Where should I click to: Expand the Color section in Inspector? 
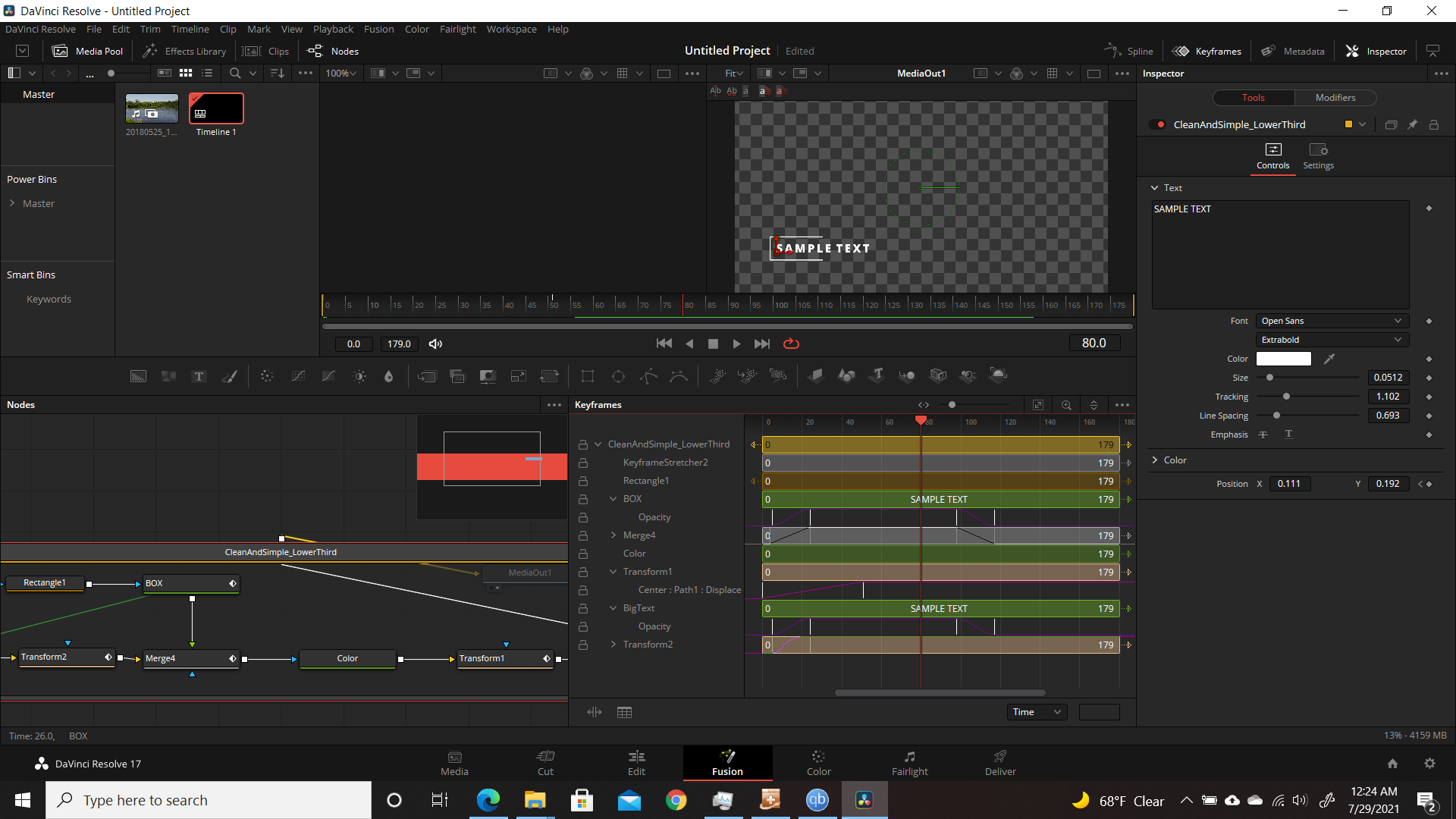[1154, 460]
